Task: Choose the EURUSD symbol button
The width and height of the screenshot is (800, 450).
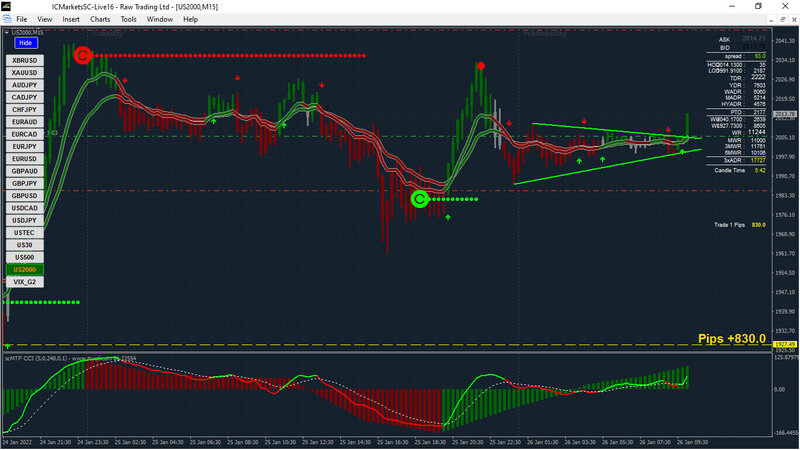Action: pyautogui.click(x=24, y=159)
